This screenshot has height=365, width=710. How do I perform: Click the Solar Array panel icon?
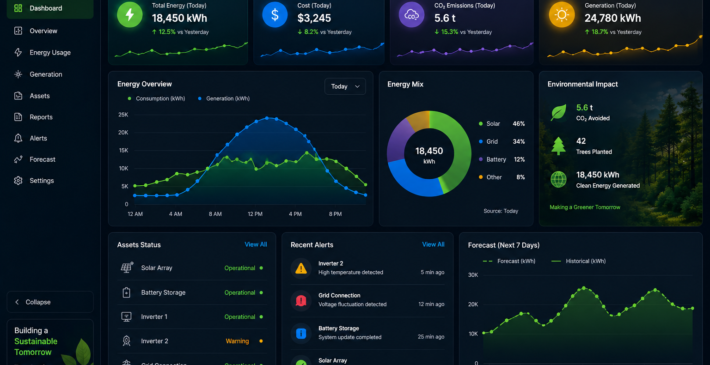tap(127, 268)
